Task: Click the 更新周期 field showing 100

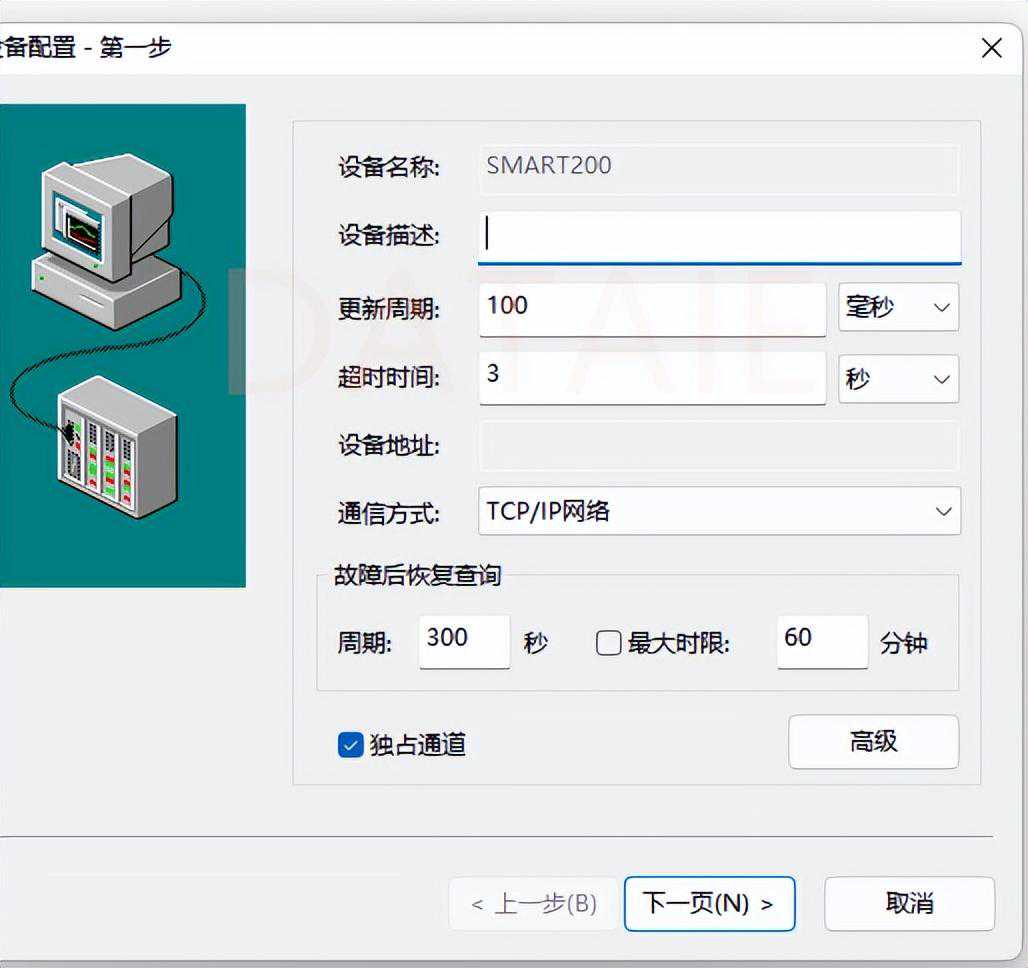Action: click(x=651, y=307)
